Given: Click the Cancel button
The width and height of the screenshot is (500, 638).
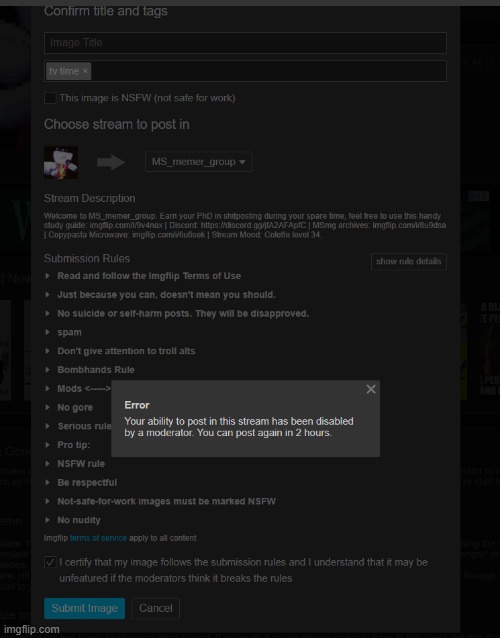Looking at the screenshot, I should pyautogui.click(x=155, y=608).
